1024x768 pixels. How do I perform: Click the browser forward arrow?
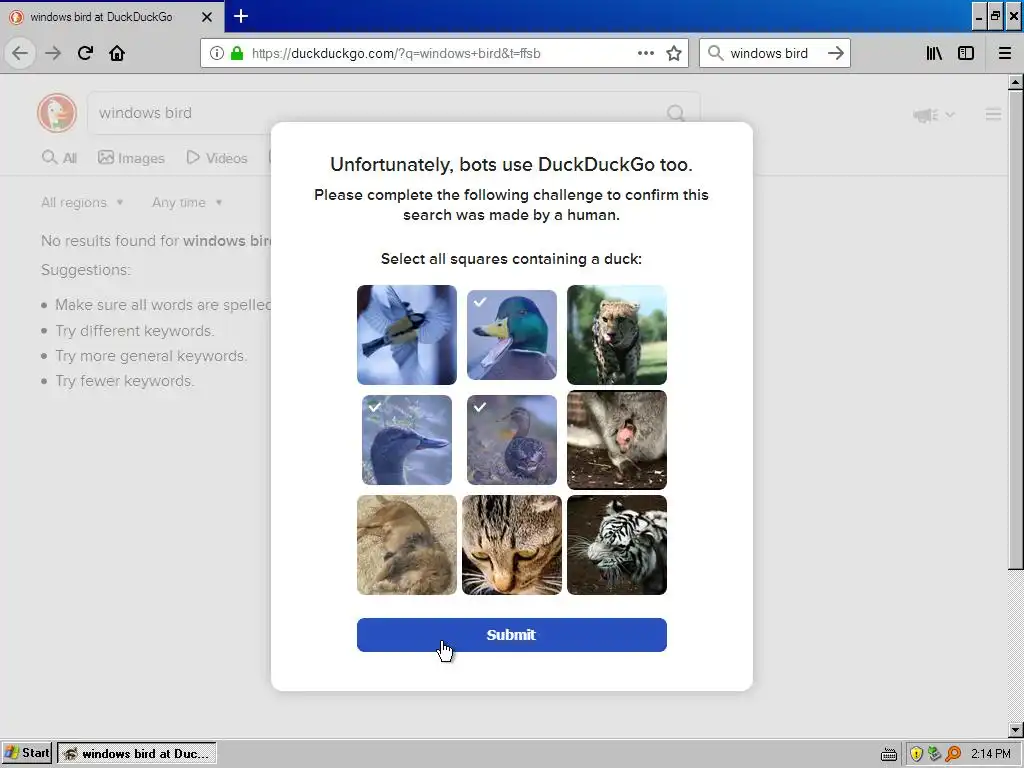pos(53,54)
